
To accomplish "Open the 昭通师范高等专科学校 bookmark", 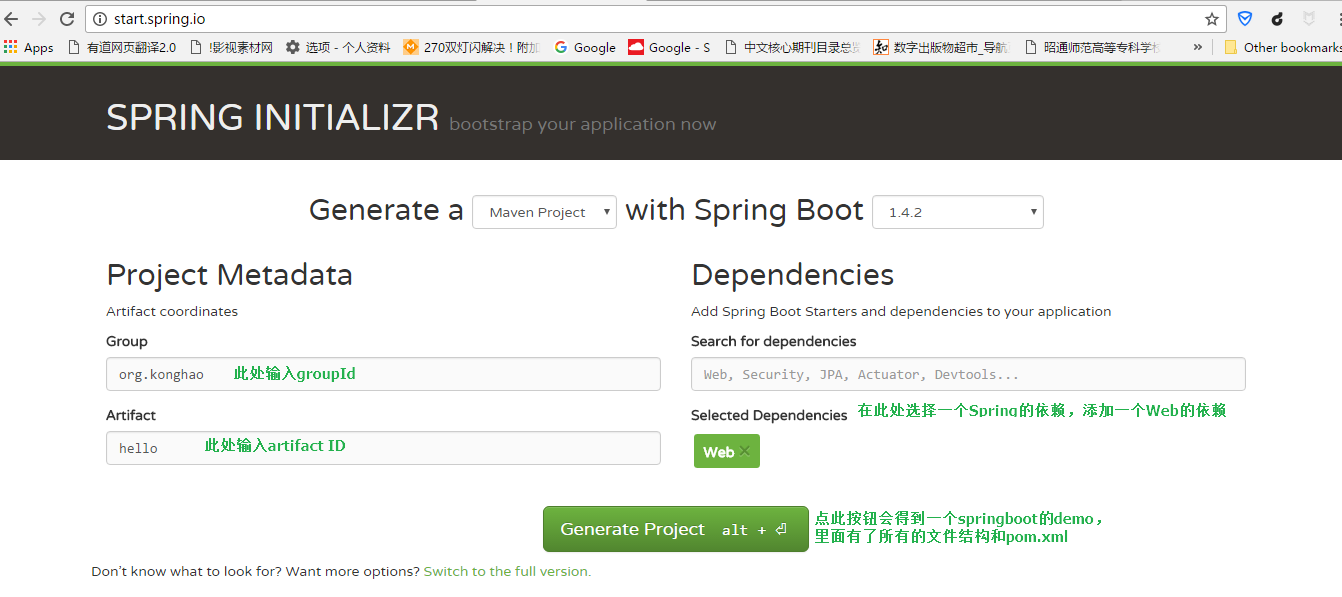I will tap(1092, 47).
